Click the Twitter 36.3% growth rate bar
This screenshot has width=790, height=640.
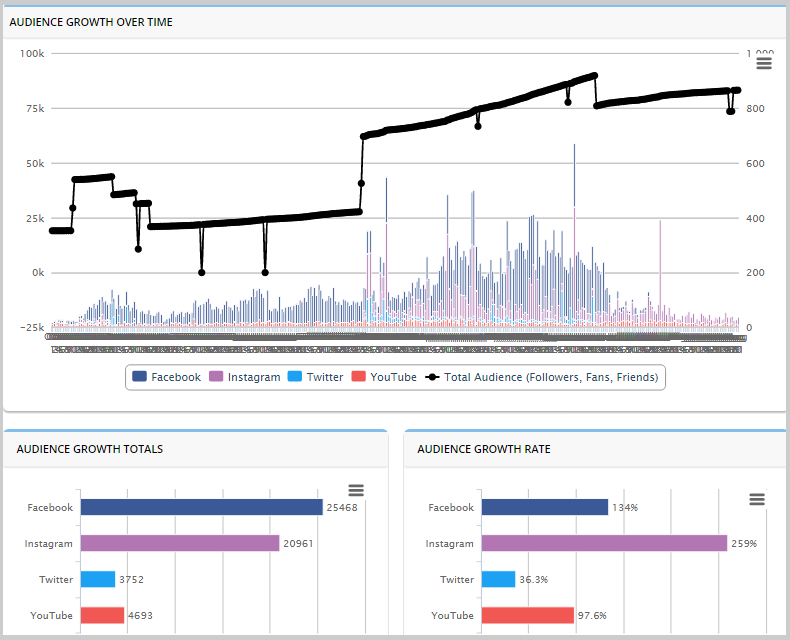[498, 579]
